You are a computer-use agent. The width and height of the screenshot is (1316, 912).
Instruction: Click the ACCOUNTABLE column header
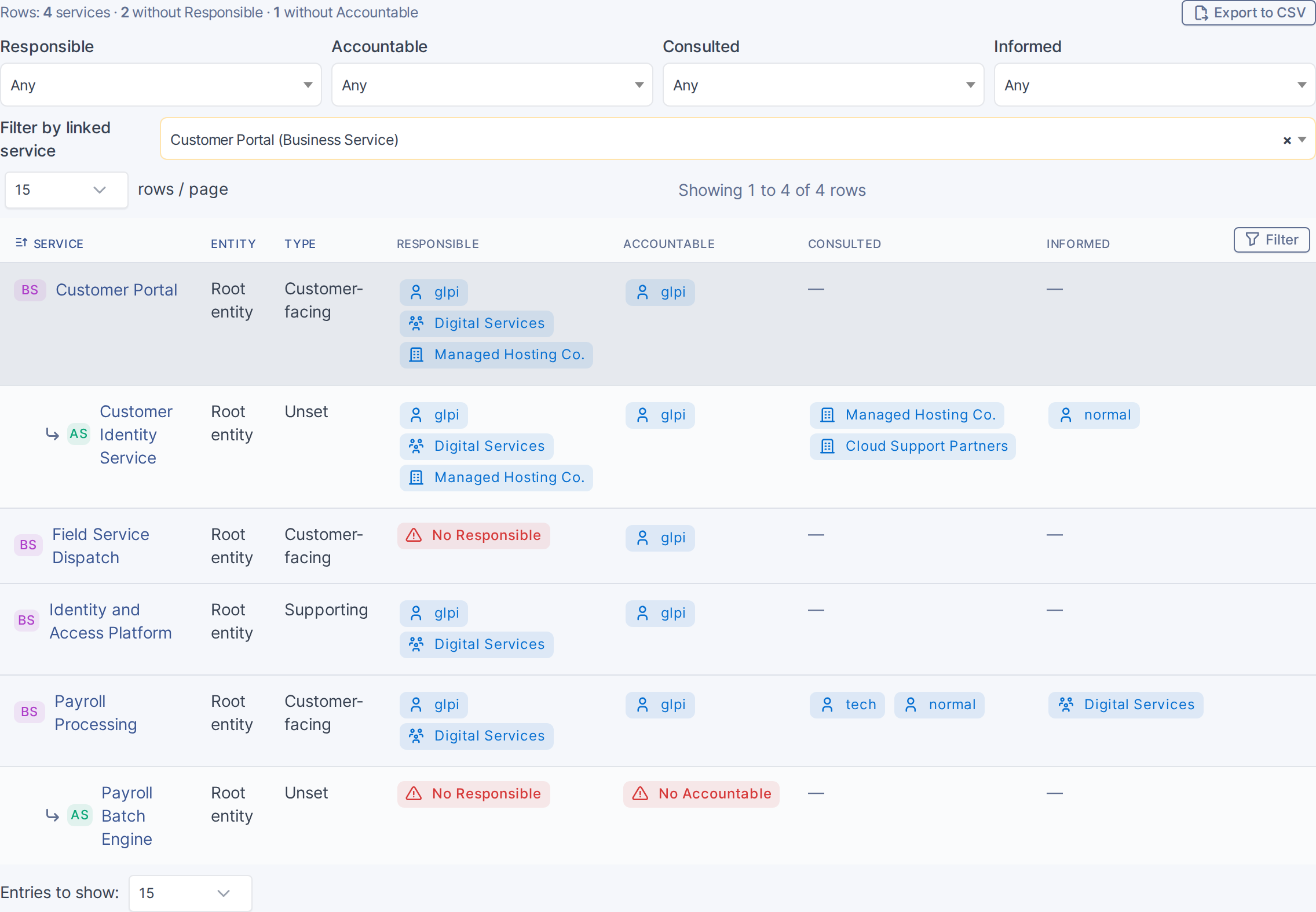coord(669,244)
